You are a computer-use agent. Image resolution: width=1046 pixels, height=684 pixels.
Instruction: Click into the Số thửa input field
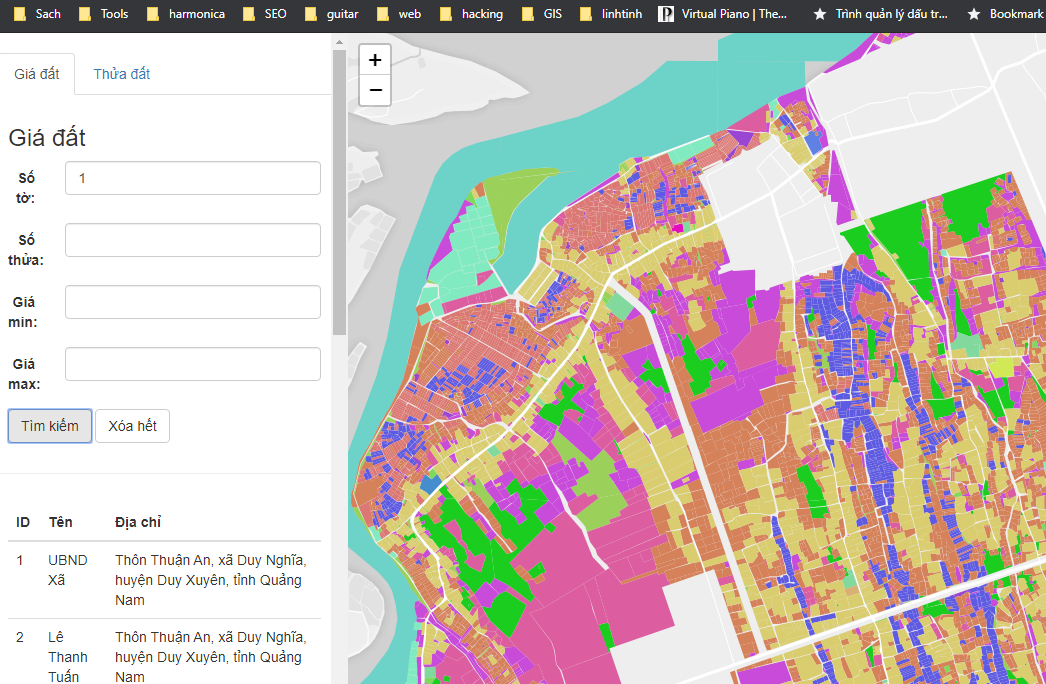(192, 240)
